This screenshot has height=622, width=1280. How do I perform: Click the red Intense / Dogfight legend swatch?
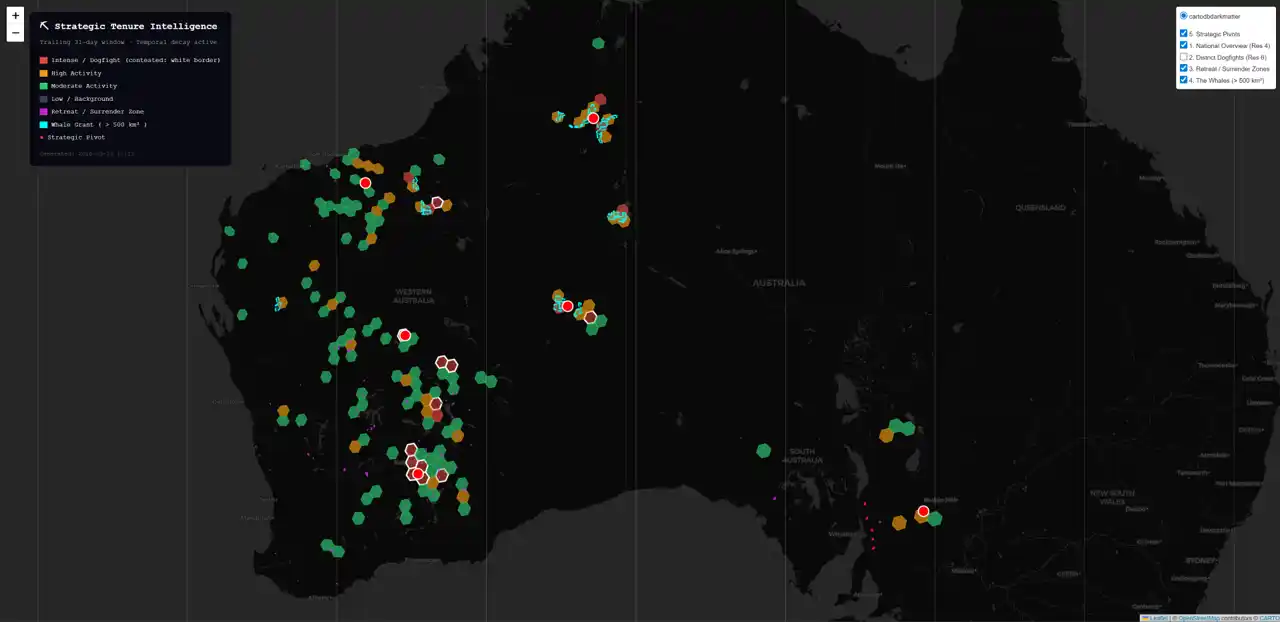click(x=44, y=60)
